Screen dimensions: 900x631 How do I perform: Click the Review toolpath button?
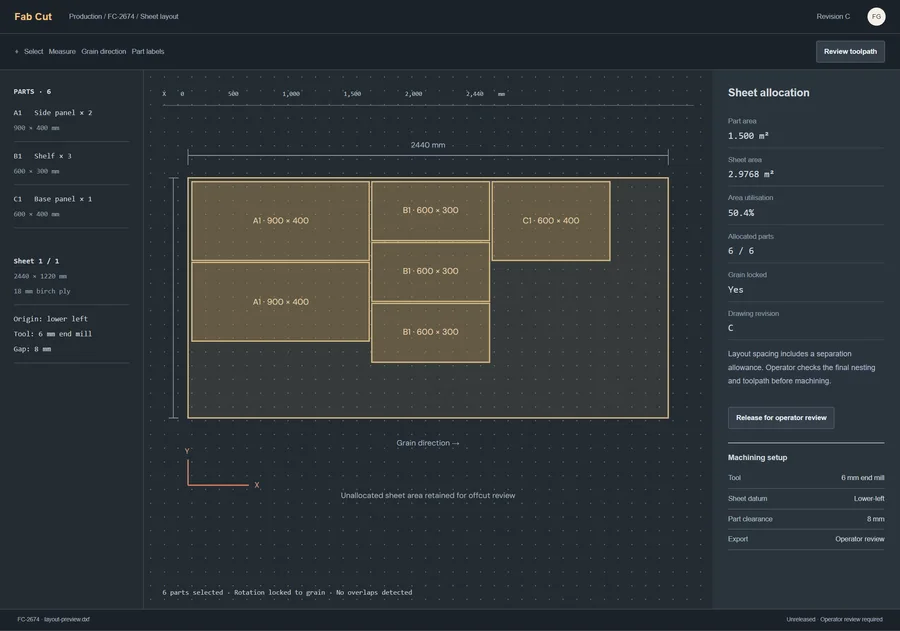click(850, 52)
